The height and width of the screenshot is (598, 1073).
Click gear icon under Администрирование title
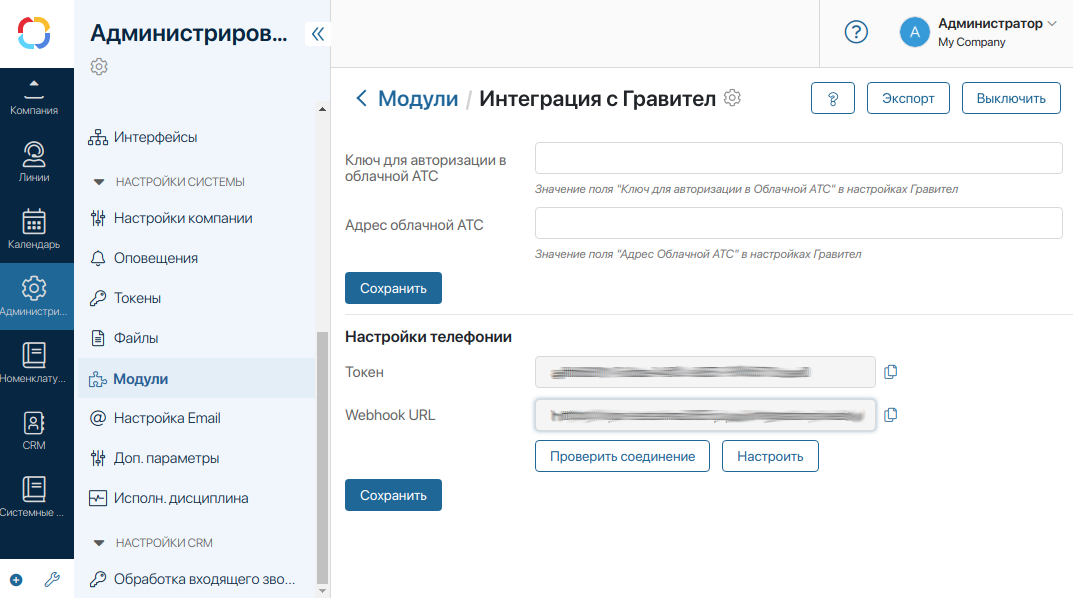99,66
